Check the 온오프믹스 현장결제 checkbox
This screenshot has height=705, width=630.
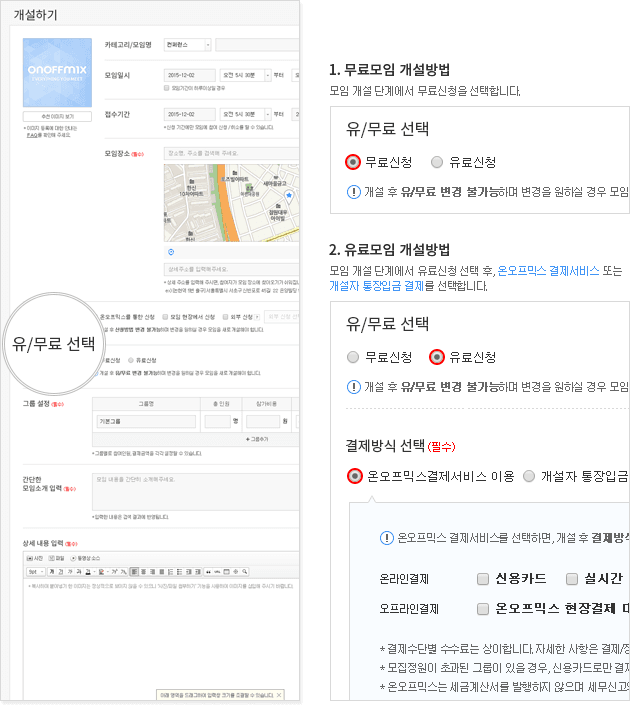[x=483, y=609]
